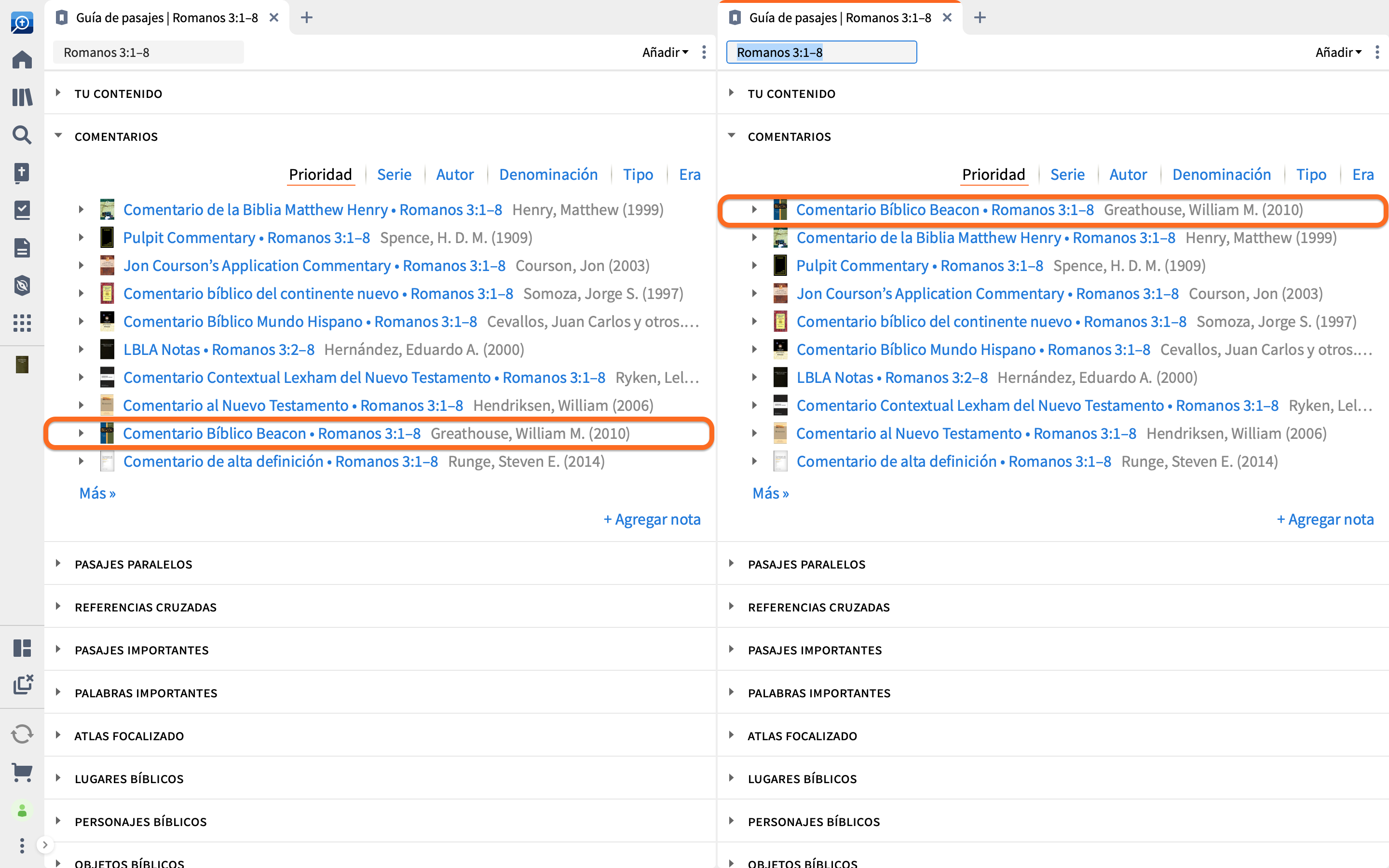Click Más » link in left panel
Viewport: 1389px width, 868px height.
click(97, 494)
